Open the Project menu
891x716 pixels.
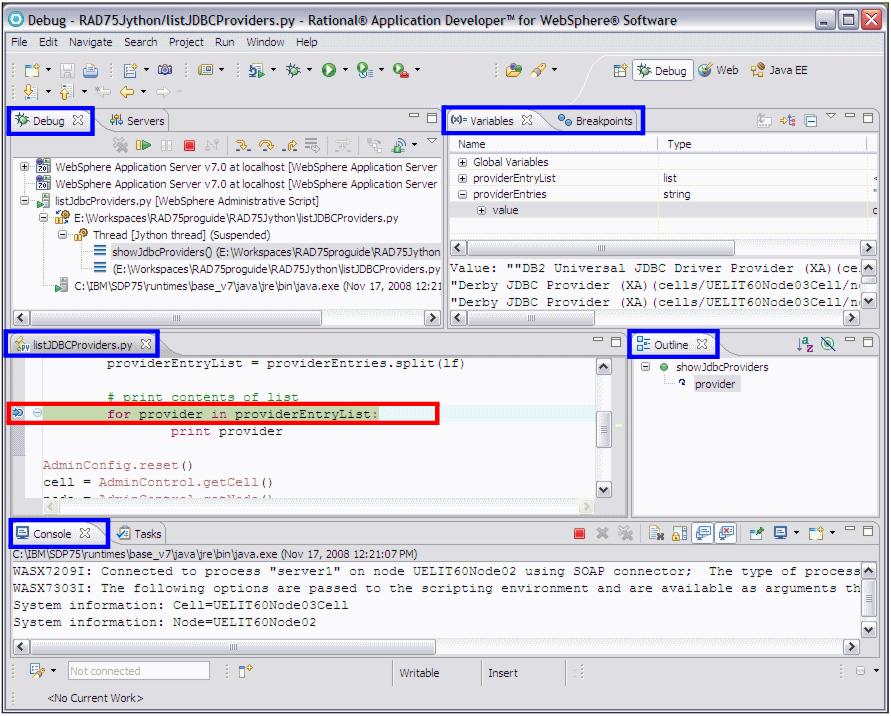[186, 42]
